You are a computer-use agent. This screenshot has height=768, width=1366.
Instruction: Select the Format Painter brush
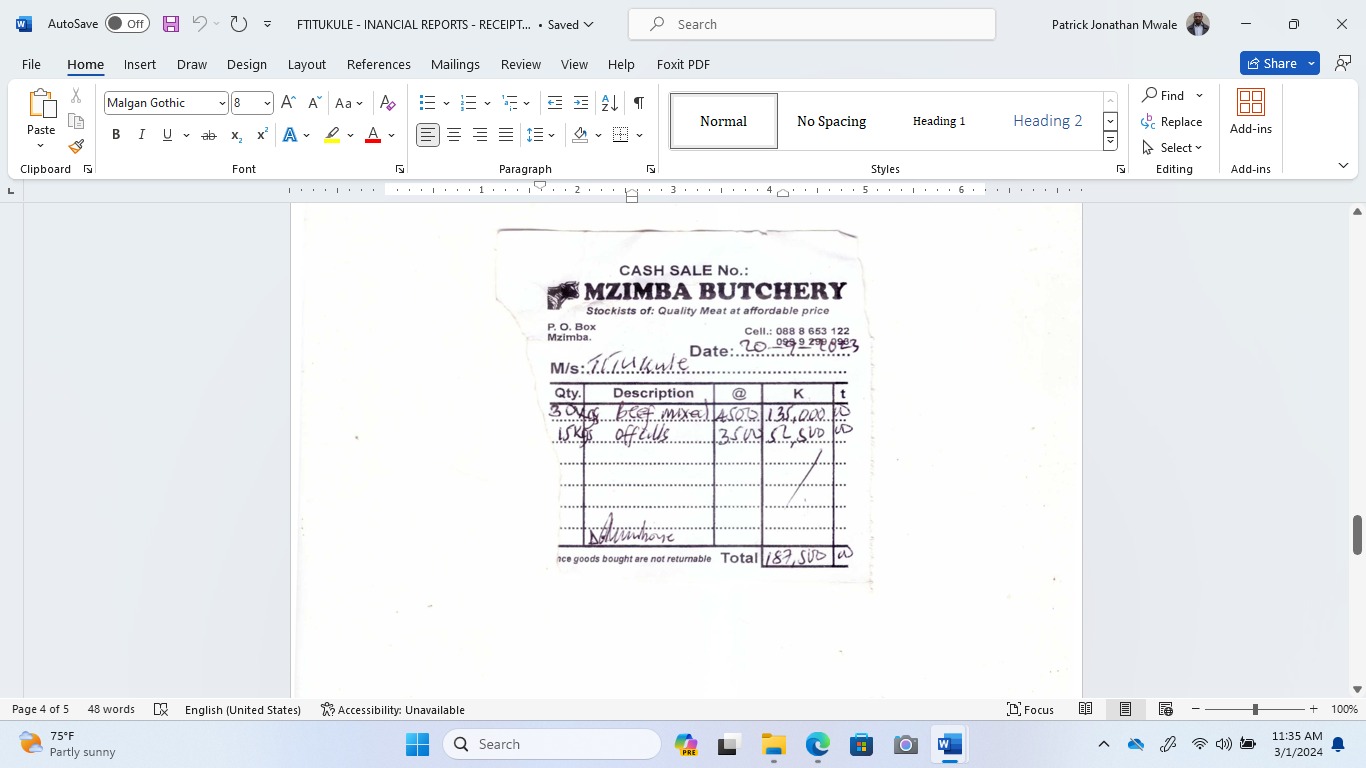[76, 146]
